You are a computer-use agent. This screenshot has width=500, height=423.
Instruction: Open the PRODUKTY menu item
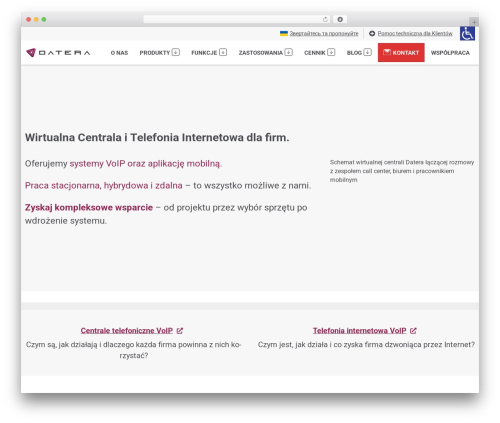[x=155, y=53]
